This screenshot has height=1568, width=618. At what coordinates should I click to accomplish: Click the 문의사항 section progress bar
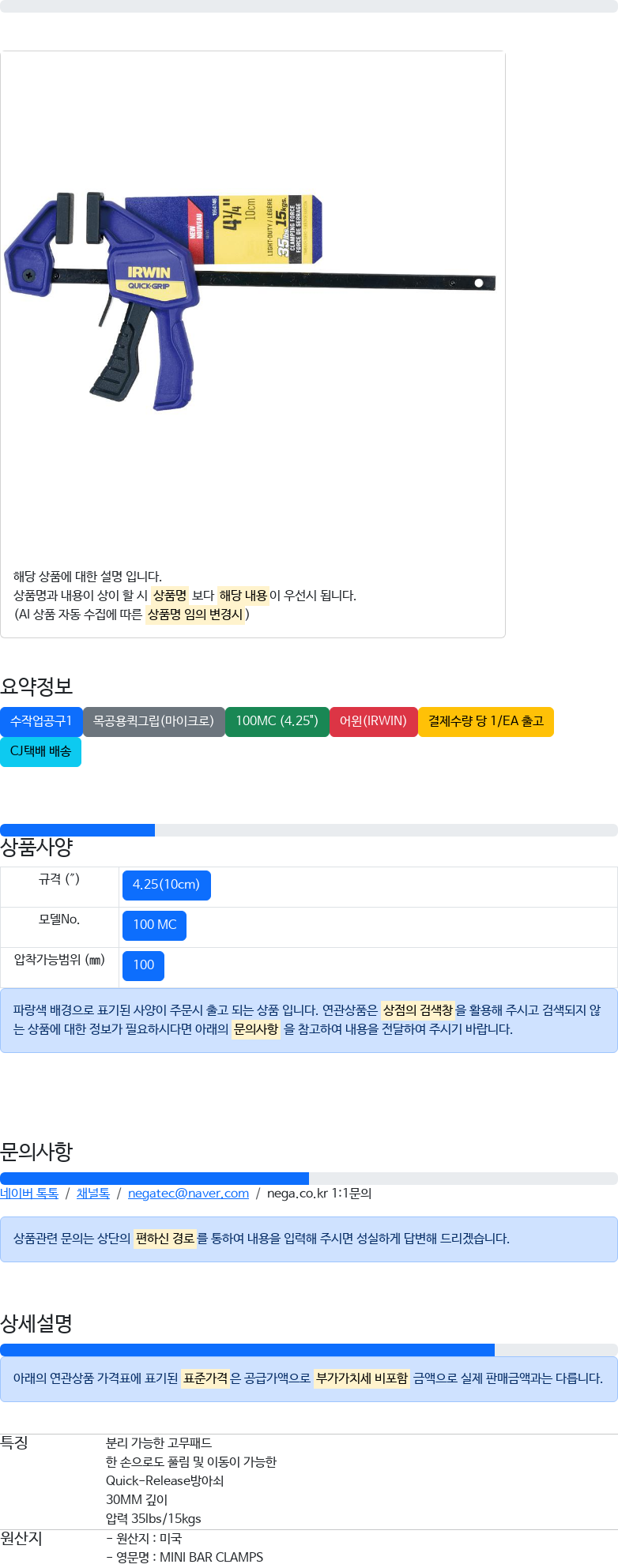pyautogui.click(x=309, y=1179)
